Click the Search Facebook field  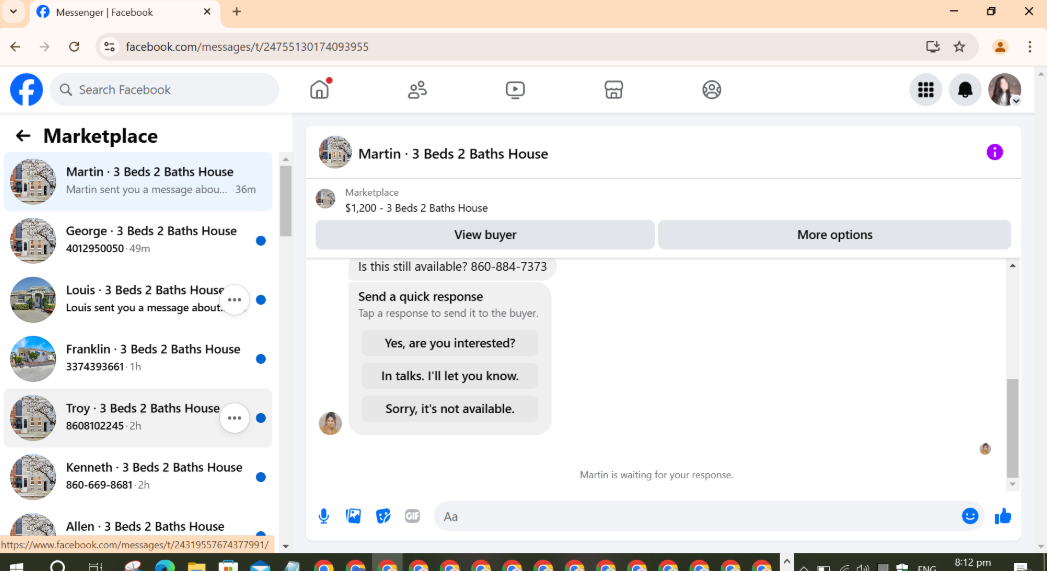164,89
